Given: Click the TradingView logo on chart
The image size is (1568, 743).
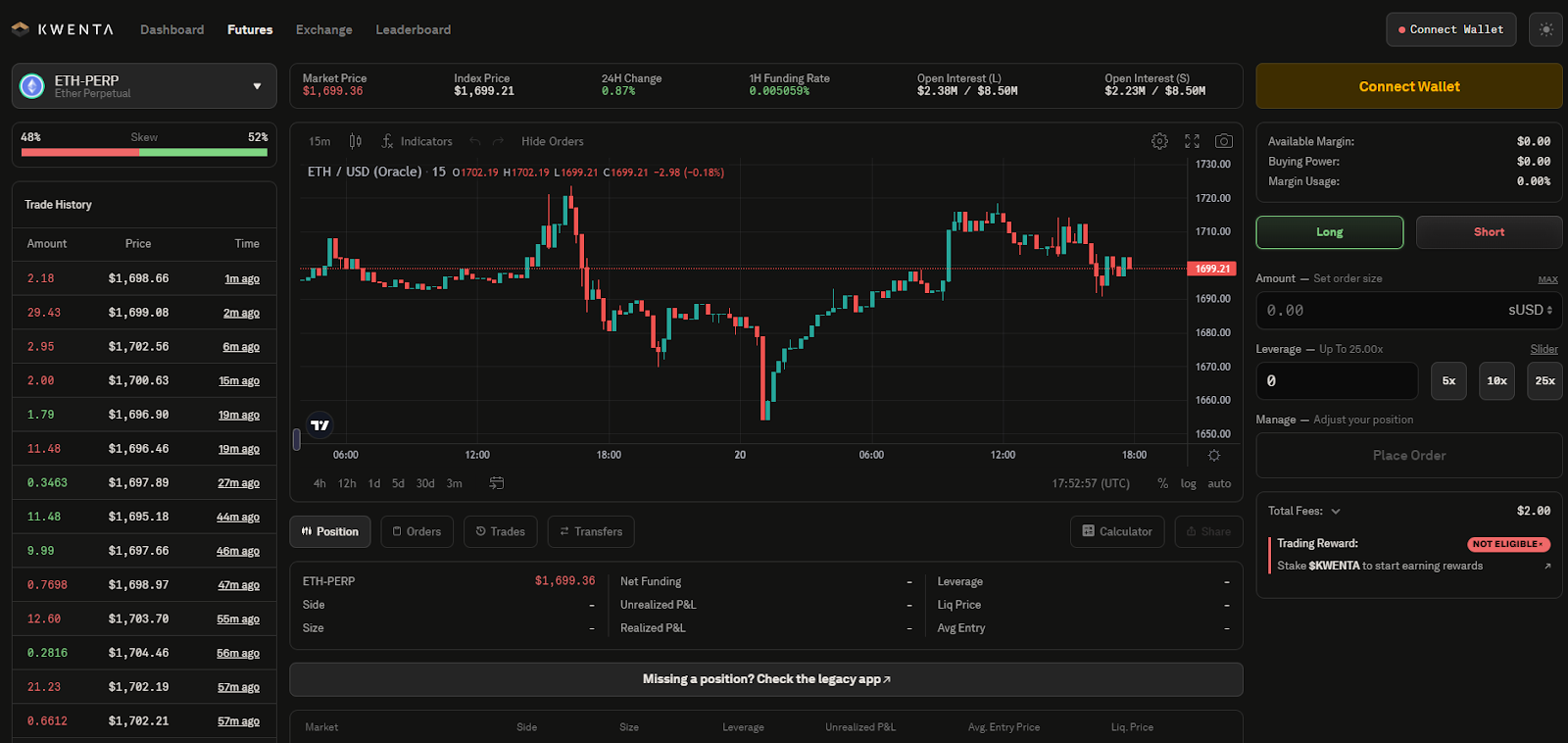Looking at the screenshot, I should coord(319,424).
